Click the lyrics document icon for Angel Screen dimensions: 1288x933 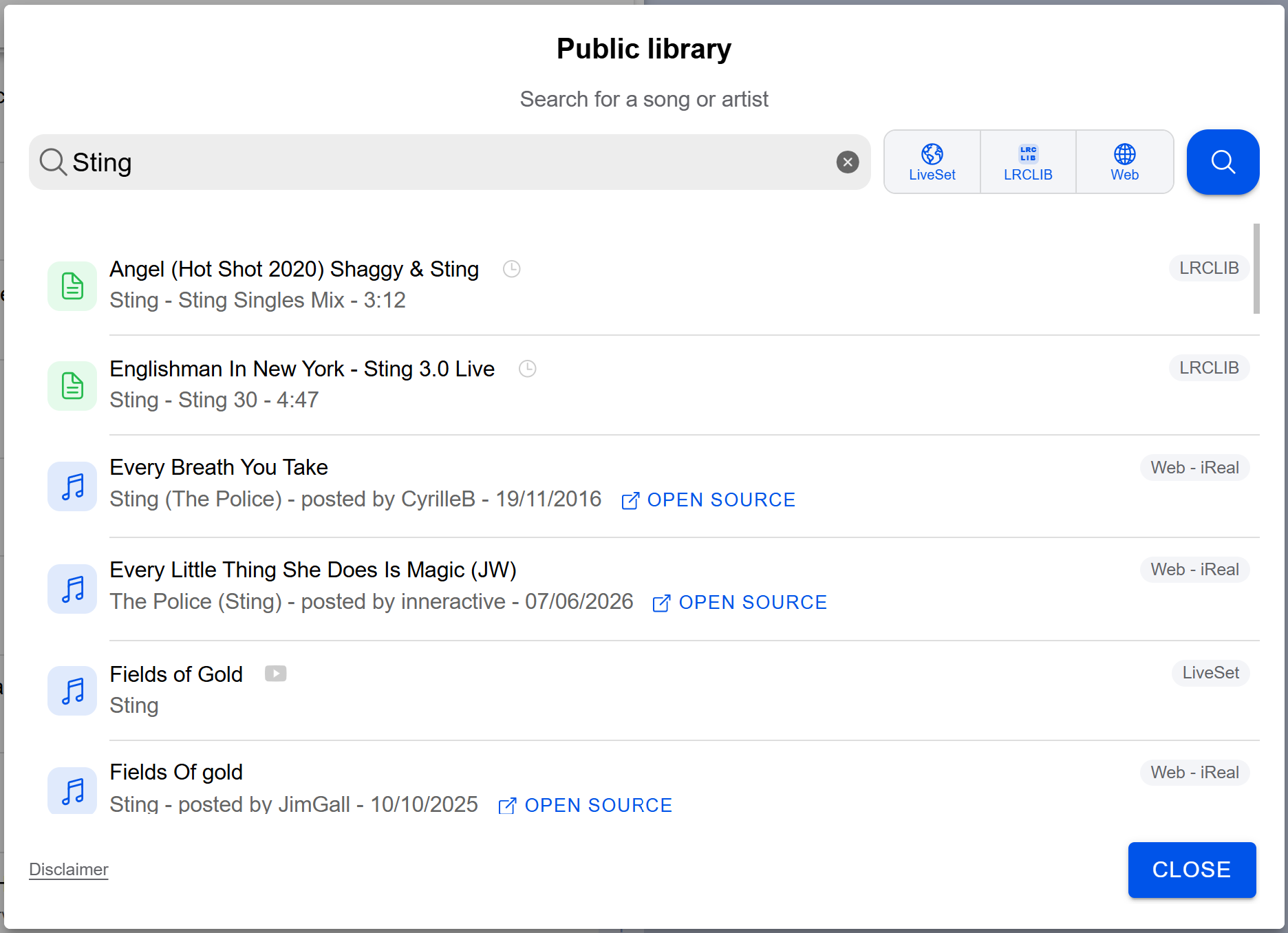click(72, 286)
